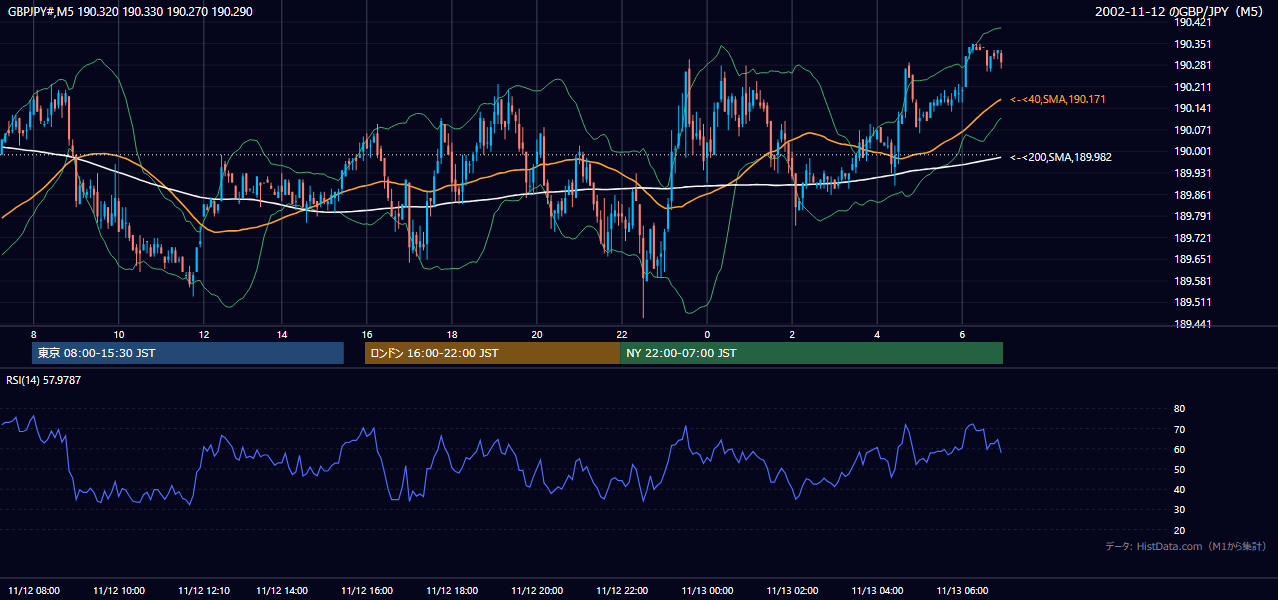Select the 200 SMA 189.982 label

[1060, 158]
